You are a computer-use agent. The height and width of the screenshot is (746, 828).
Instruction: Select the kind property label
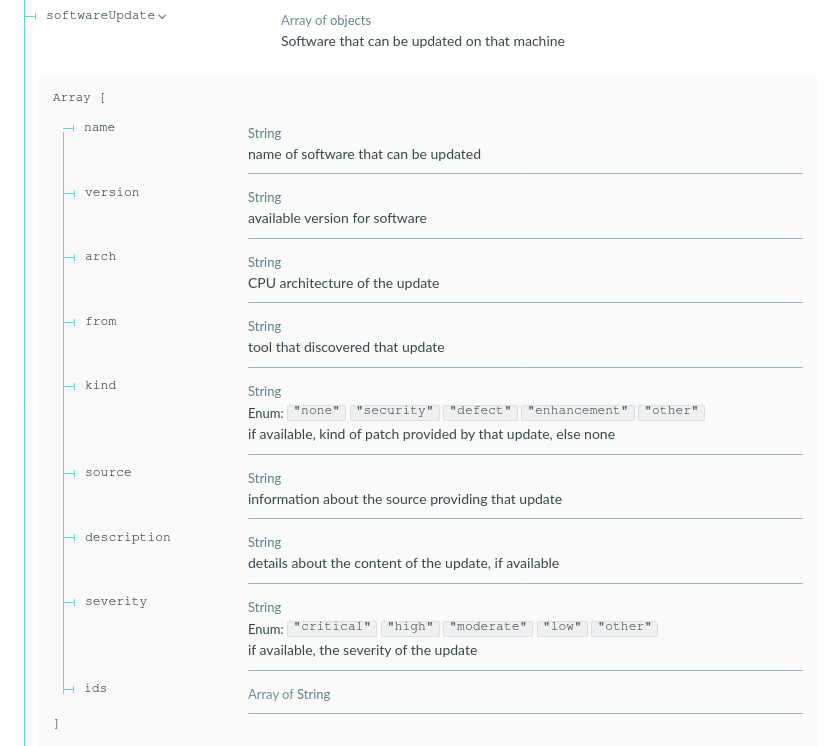pos(100,386)
